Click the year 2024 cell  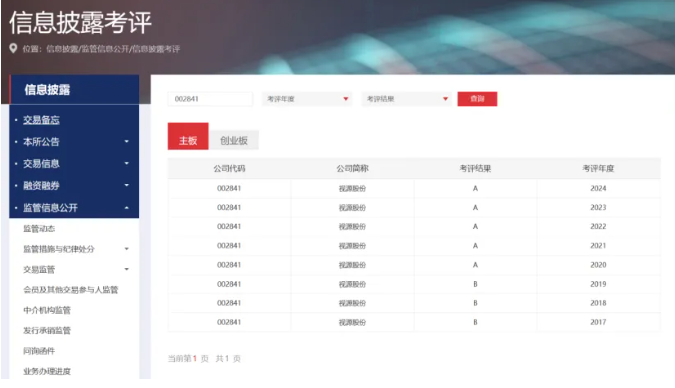click(598, 188)
